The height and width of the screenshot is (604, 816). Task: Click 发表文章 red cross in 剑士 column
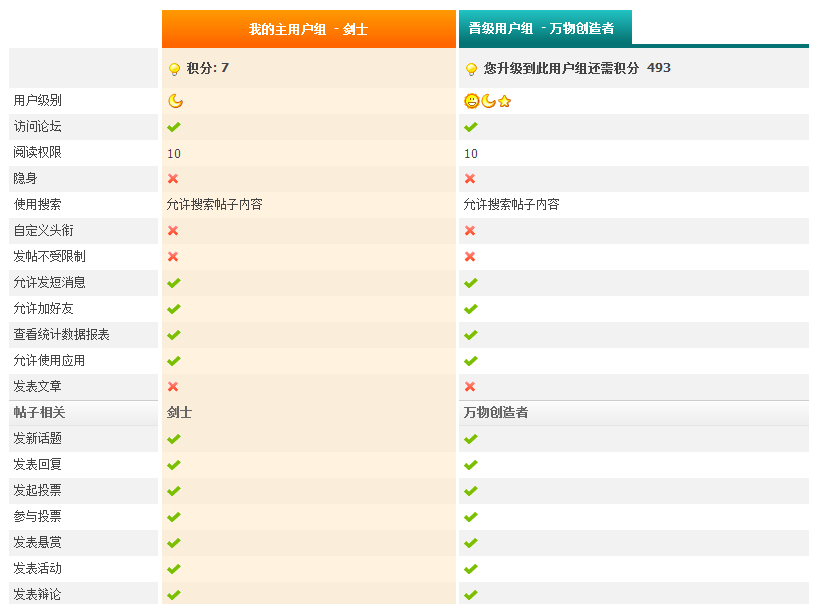pos(173,387)
